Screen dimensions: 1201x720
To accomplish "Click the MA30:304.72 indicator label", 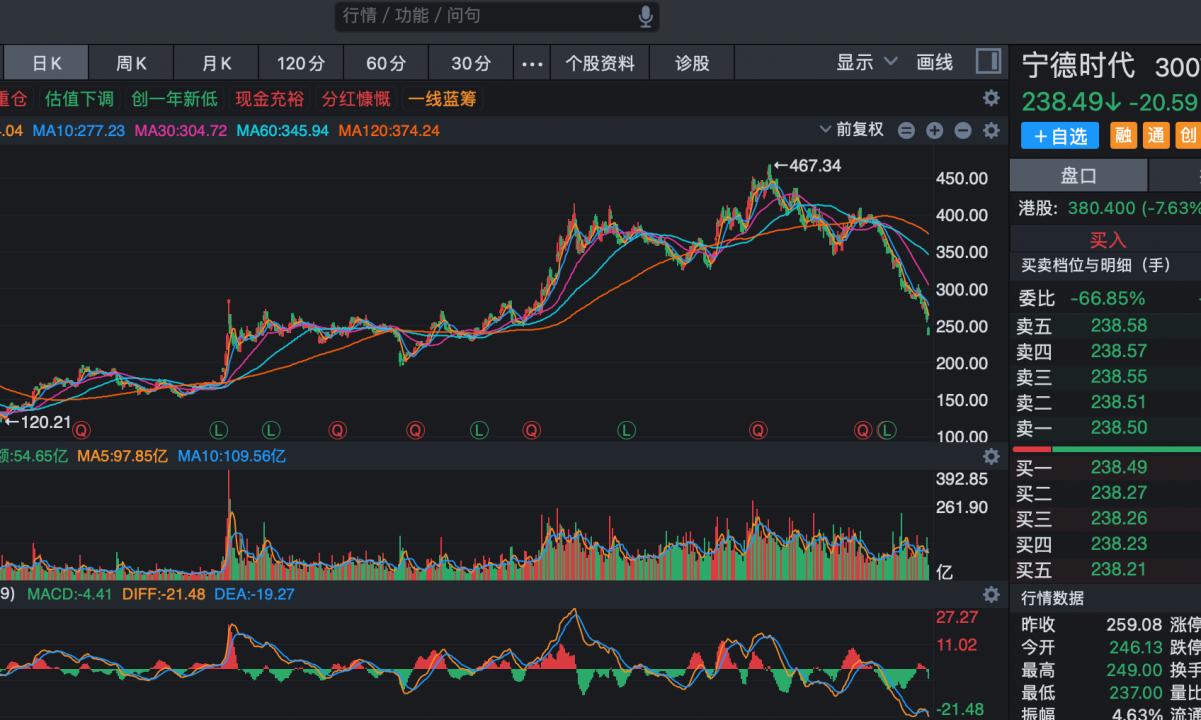I will coord(181,131).
